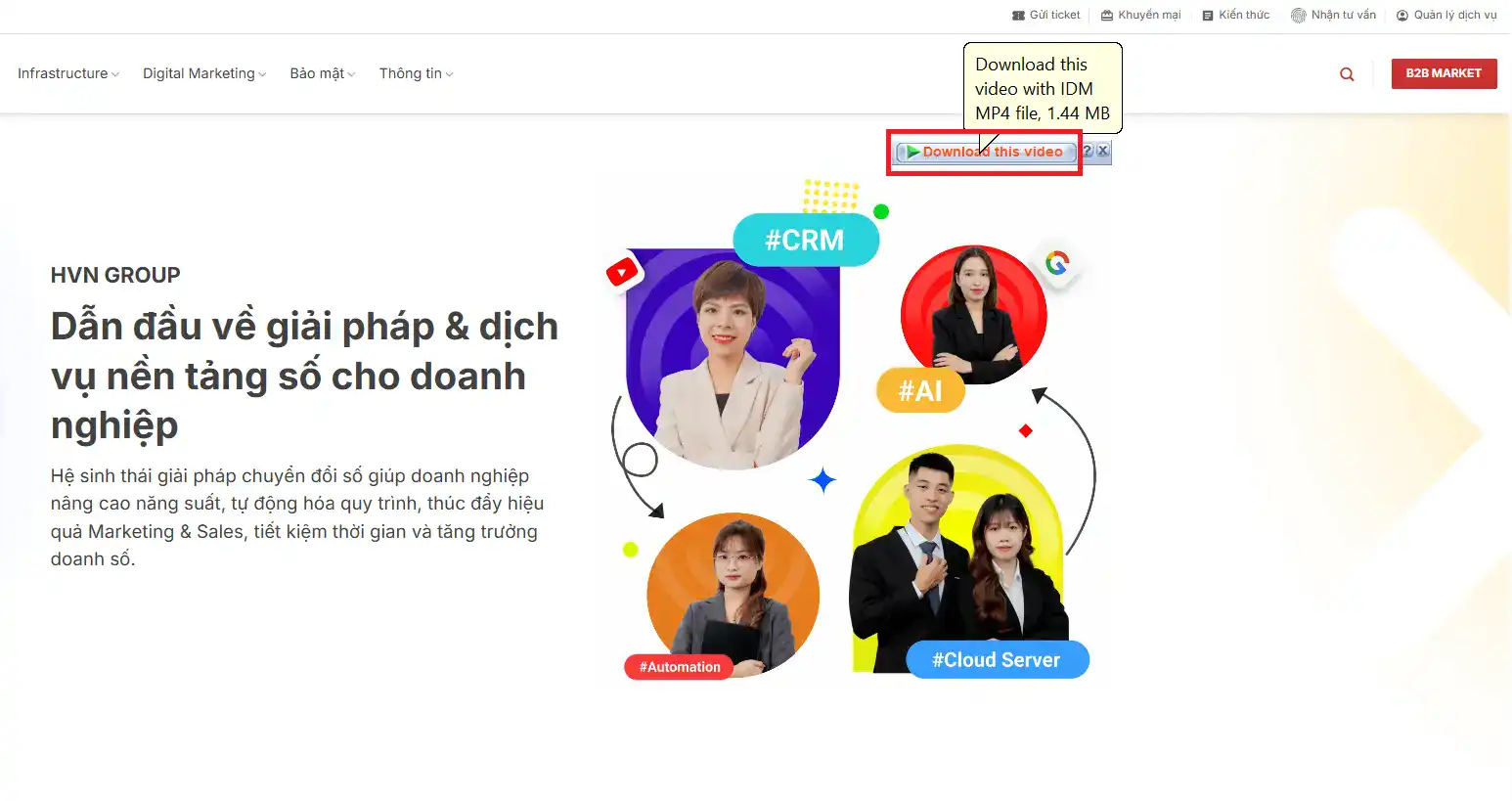Screen dimensions: 1512x801
Task: Click the document icon beside Kiến thức
Action: coord(1208,16)
